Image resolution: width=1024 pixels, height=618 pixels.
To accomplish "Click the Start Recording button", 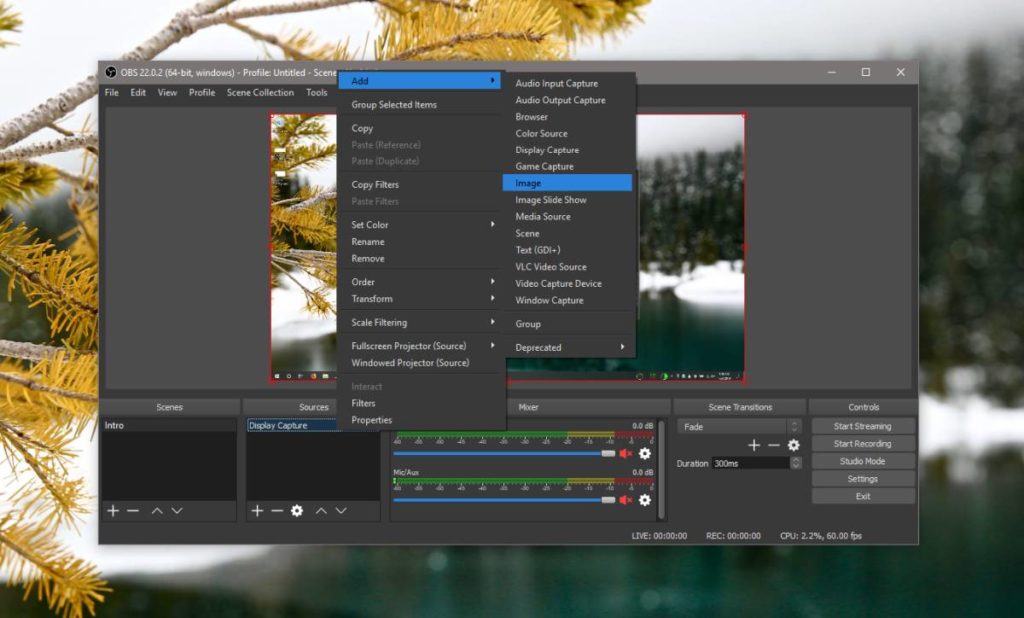I will click(x=862, y=443).
